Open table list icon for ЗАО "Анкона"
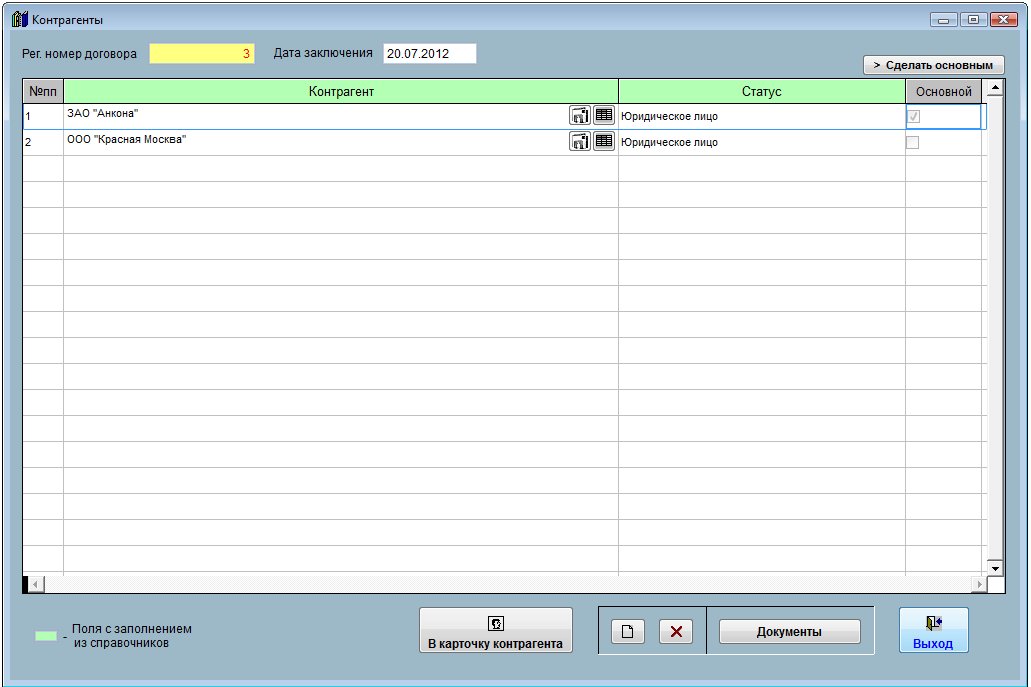This screenshot has width=1031, height=687. click(x=604, y=116)
